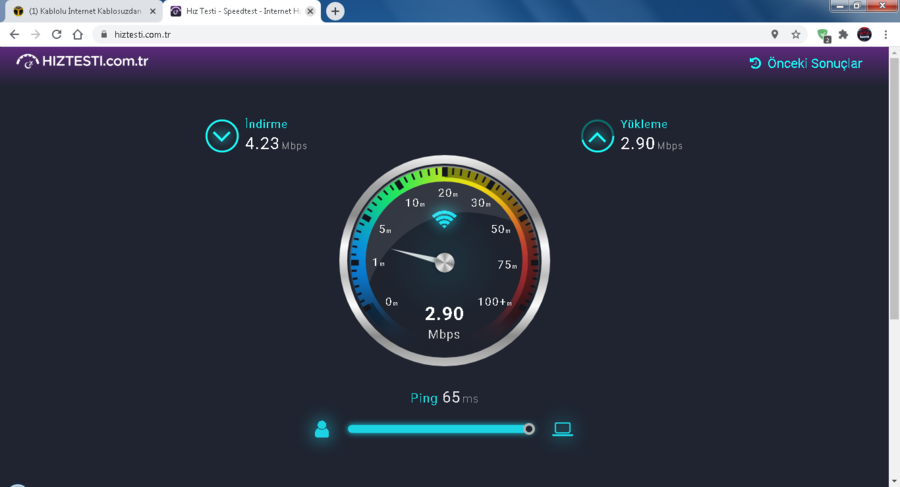
Task: Select the Hız Testi - Speedtest tab
Action: point(243,11)
